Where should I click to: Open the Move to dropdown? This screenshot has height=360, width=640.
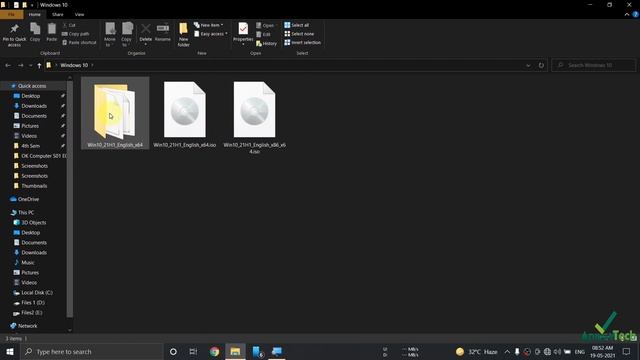pyautogui.click(x=110, y=35)
